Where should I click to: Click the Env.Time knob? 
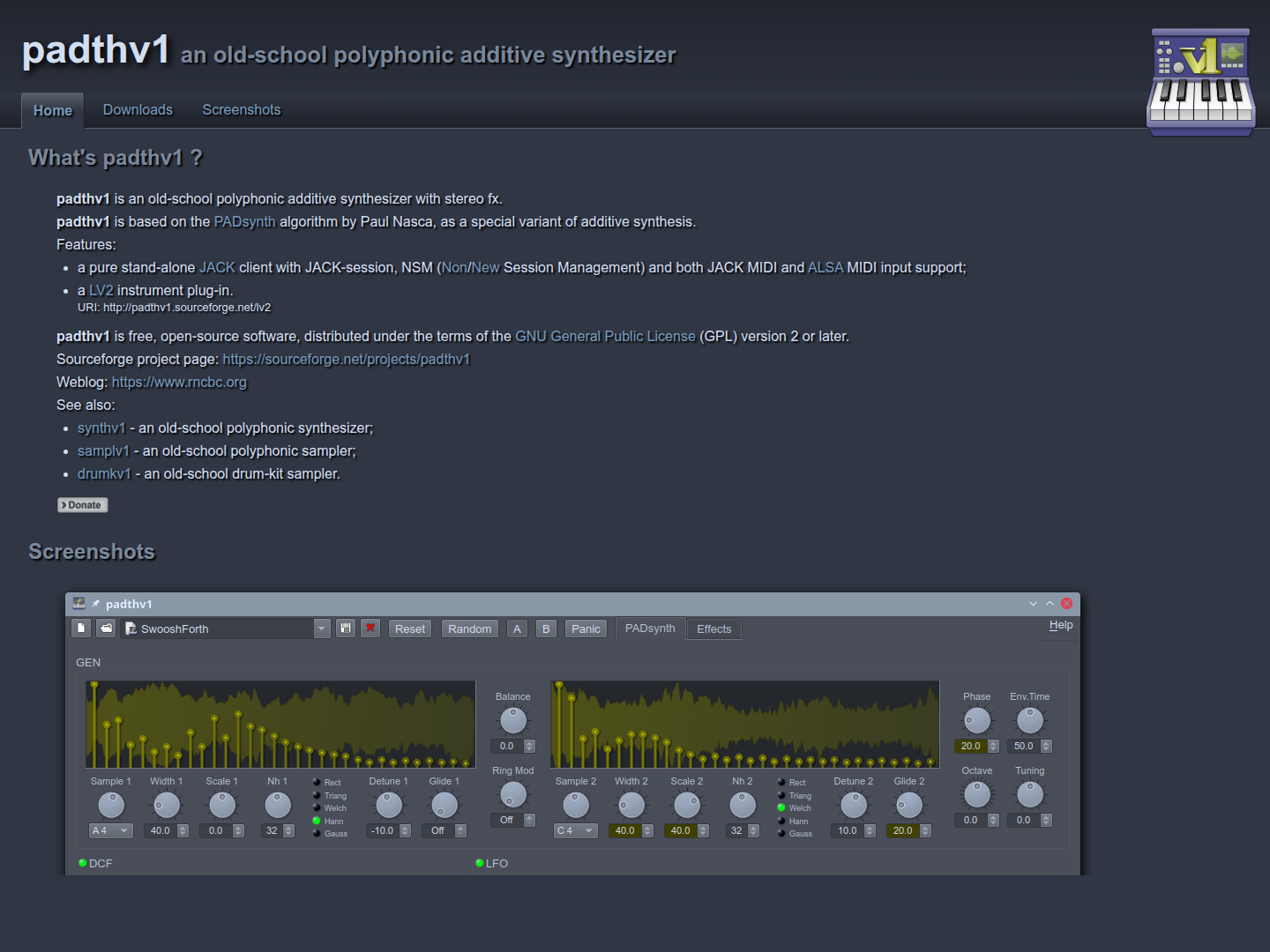tap(1030, 721)
